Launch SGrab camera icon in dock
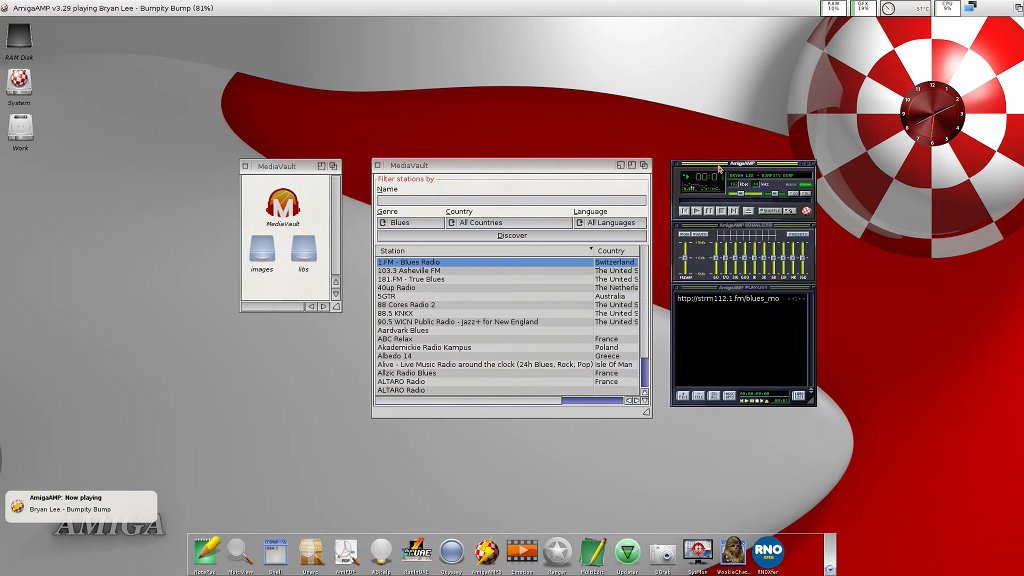Image resolution: width=1024 pixels, height=576 pixels. tap(662, 554)
